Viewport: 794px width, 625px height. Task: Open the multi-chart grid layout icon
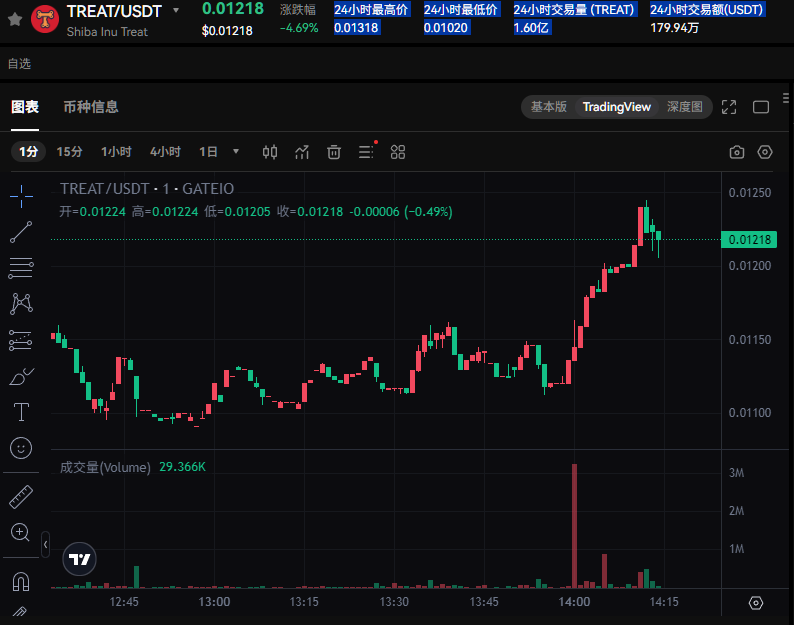398,151
